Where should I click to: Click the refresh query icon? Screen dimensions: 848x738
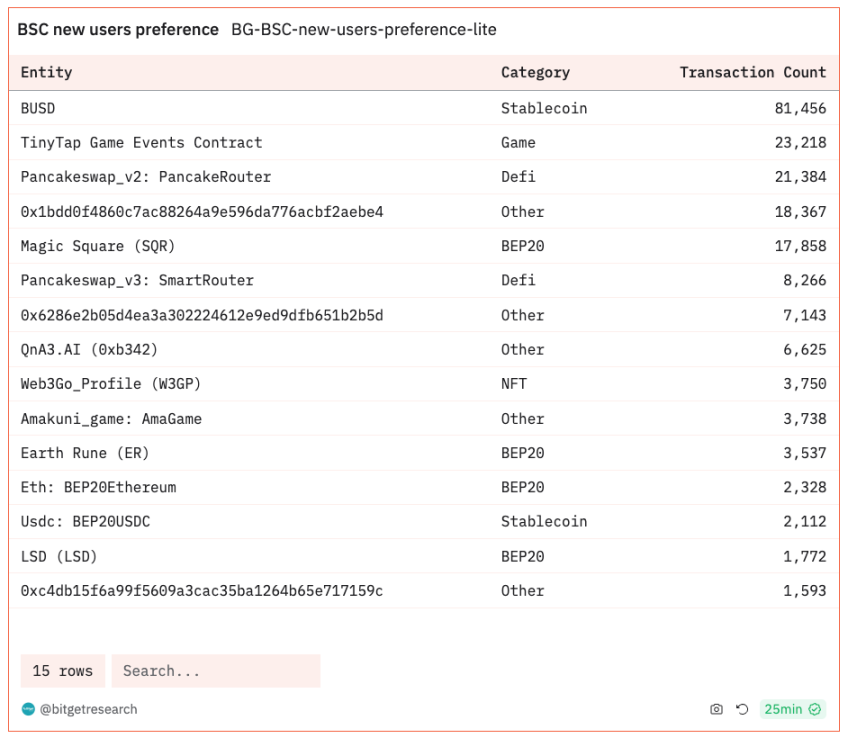(742, 709)
